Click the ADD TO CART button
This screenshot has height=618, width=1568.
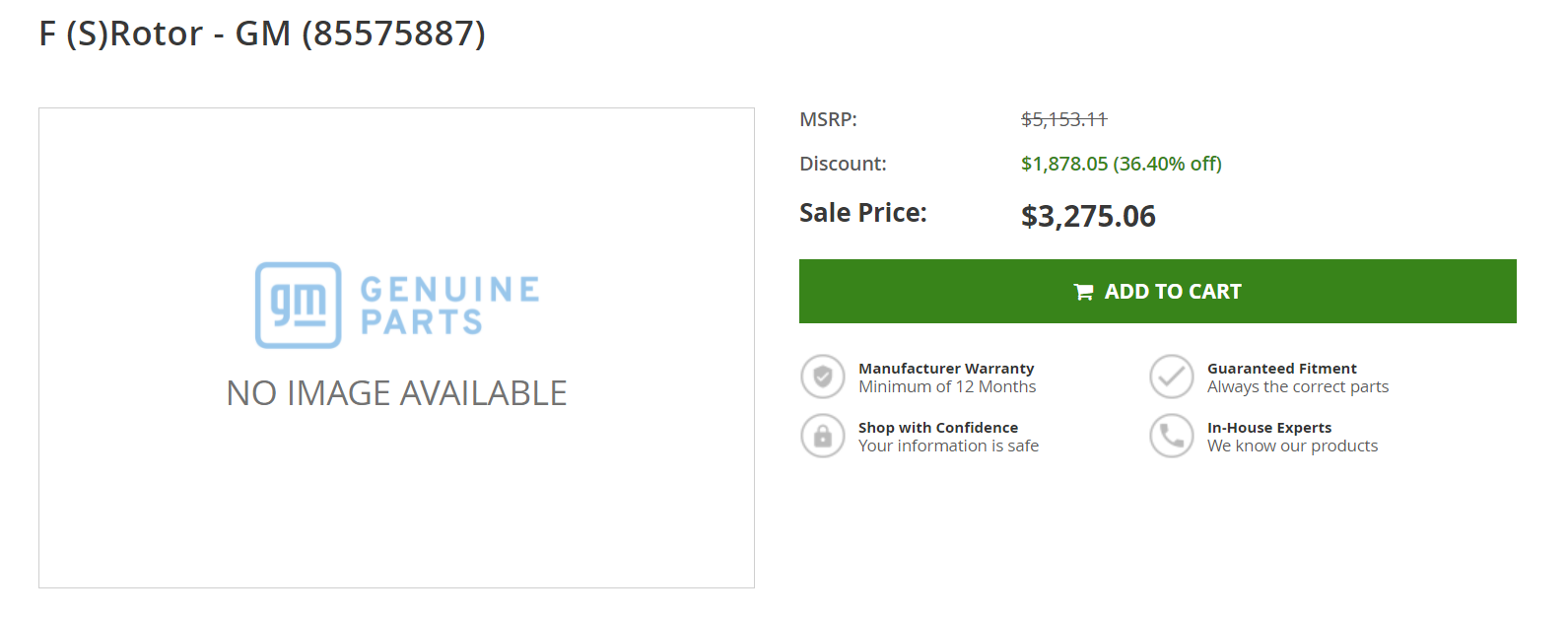(1157, 291)
